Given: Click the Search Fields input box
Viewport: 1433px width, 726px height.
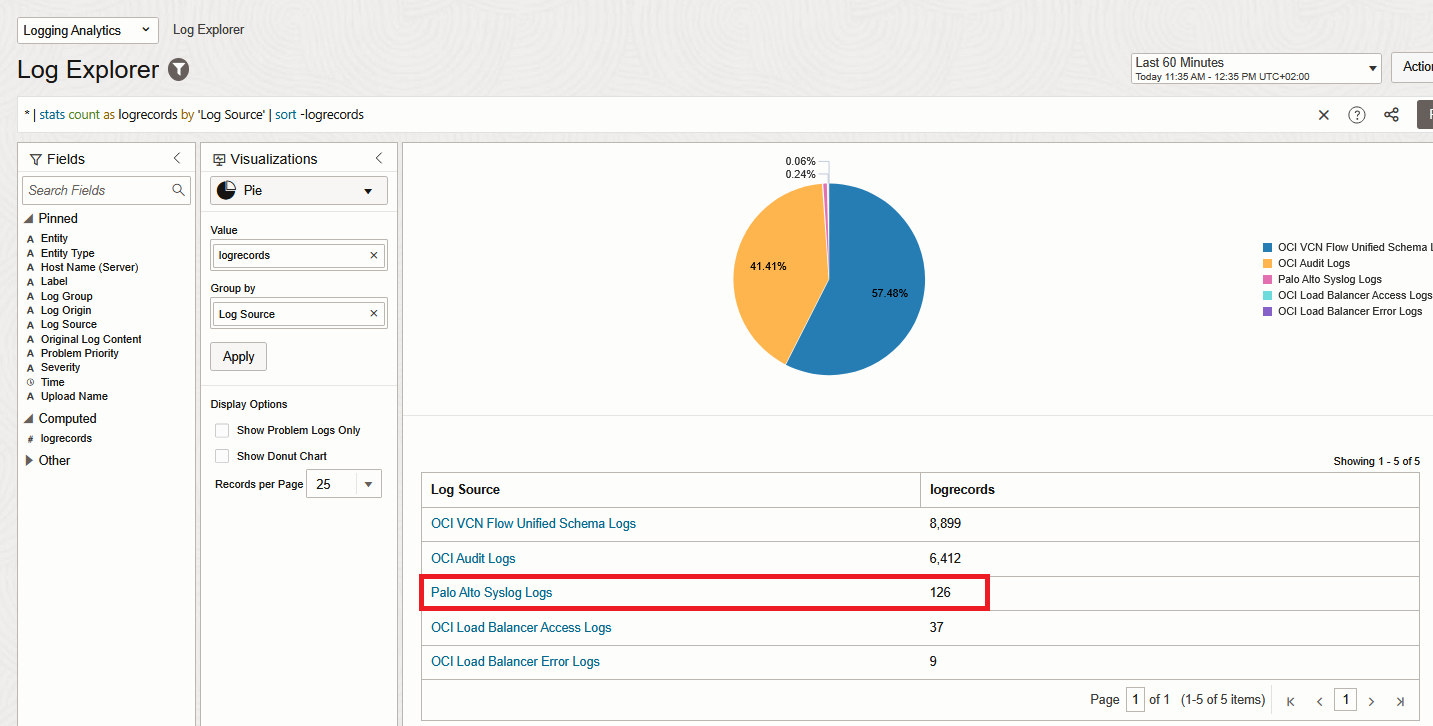Looking at the screenshot, I should pos(98,190).
